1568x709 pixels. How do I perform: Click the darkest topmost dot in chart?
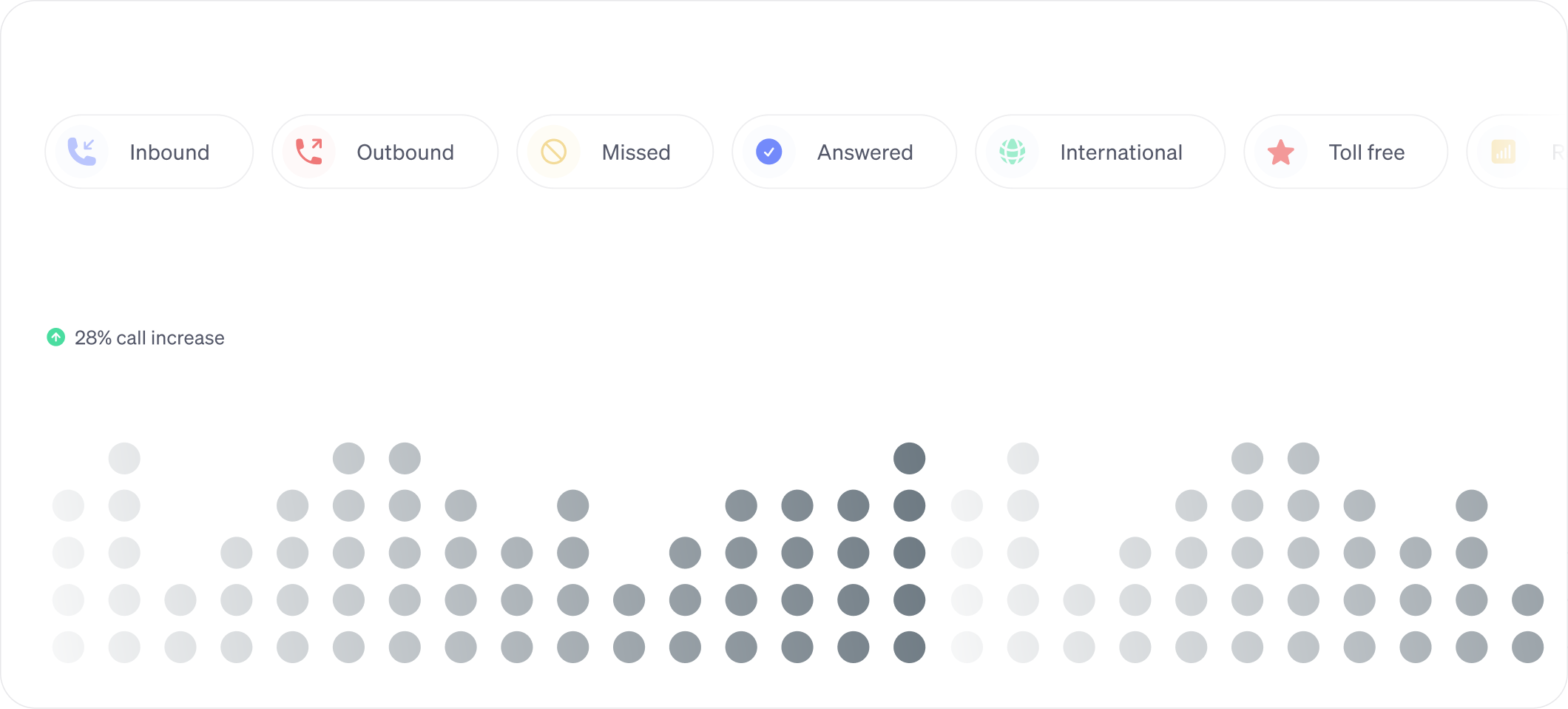click(x=909, y=459)
